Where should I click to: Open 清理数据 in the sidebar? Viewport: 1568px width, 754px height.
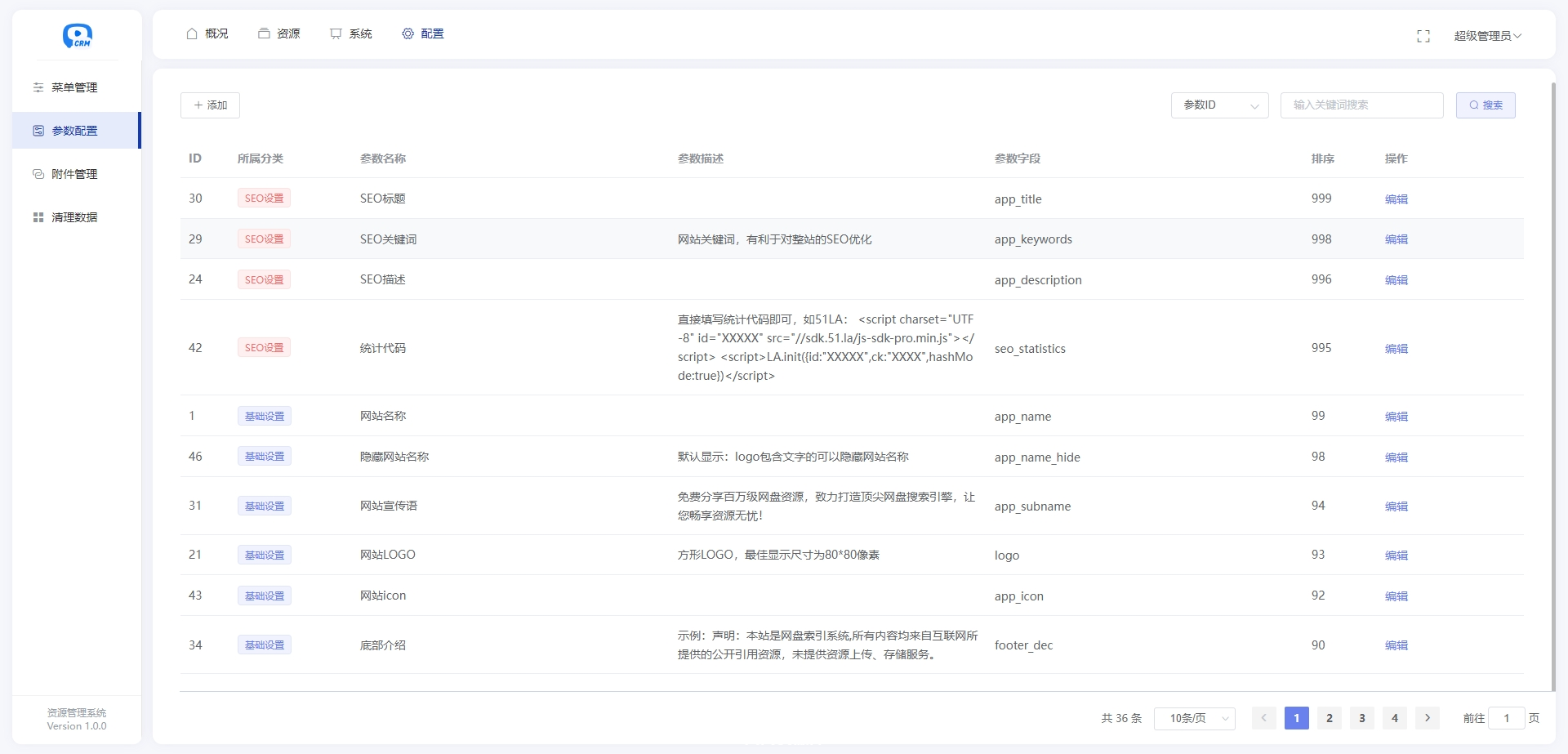76,217
